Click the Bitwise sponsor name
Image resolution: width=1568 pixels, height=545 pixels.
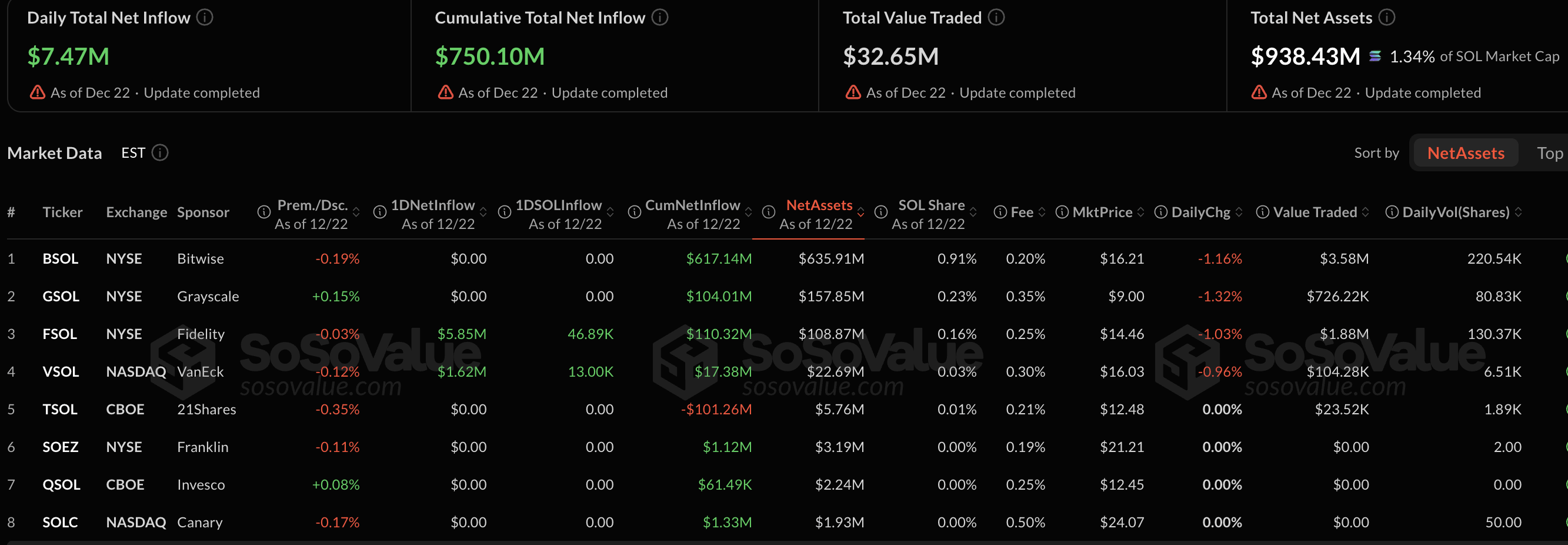pos(200,259)
